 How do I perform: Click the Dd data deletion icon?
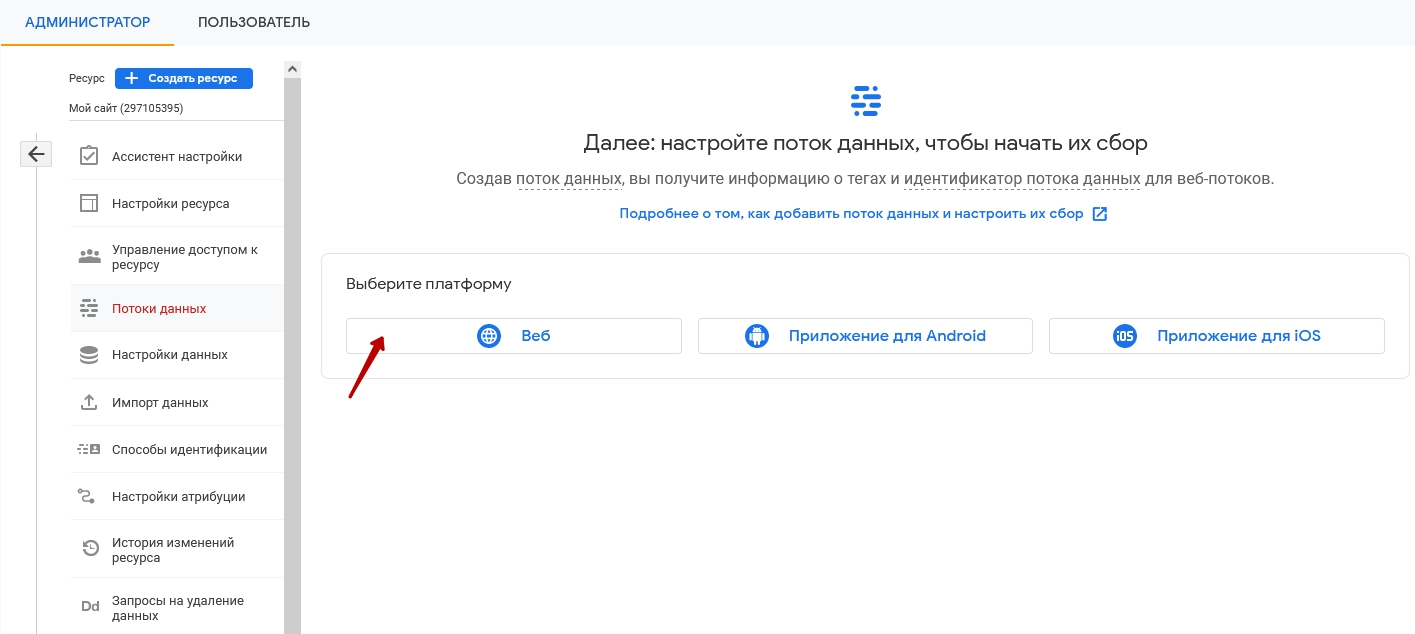click(89, 607)
